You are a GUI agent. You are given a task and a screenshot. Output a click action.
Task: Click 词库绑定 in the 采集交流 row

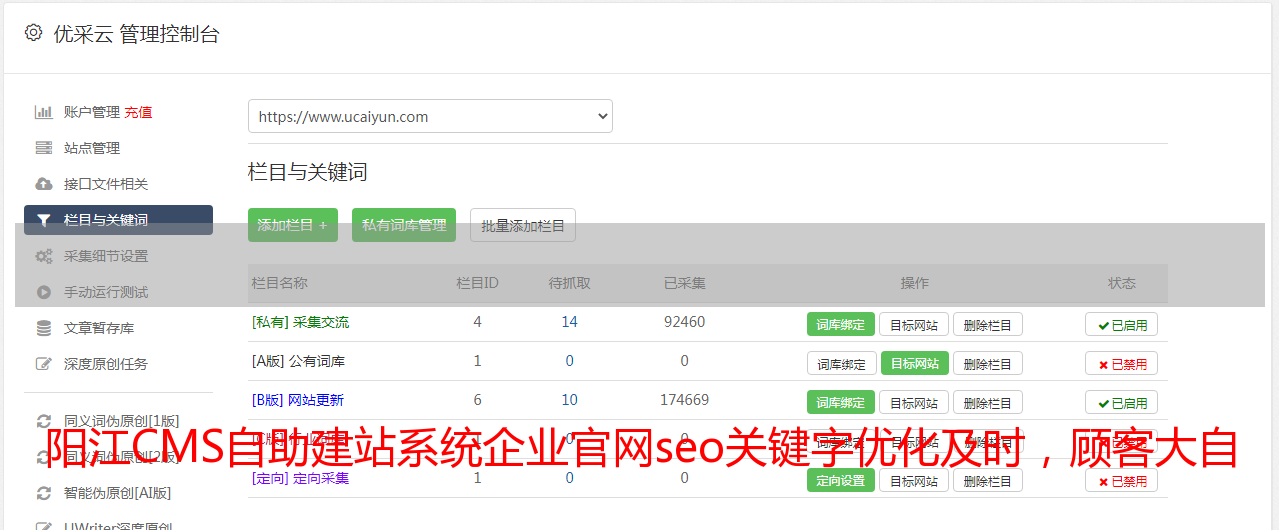pyautogui.click(x=841, y=324)
